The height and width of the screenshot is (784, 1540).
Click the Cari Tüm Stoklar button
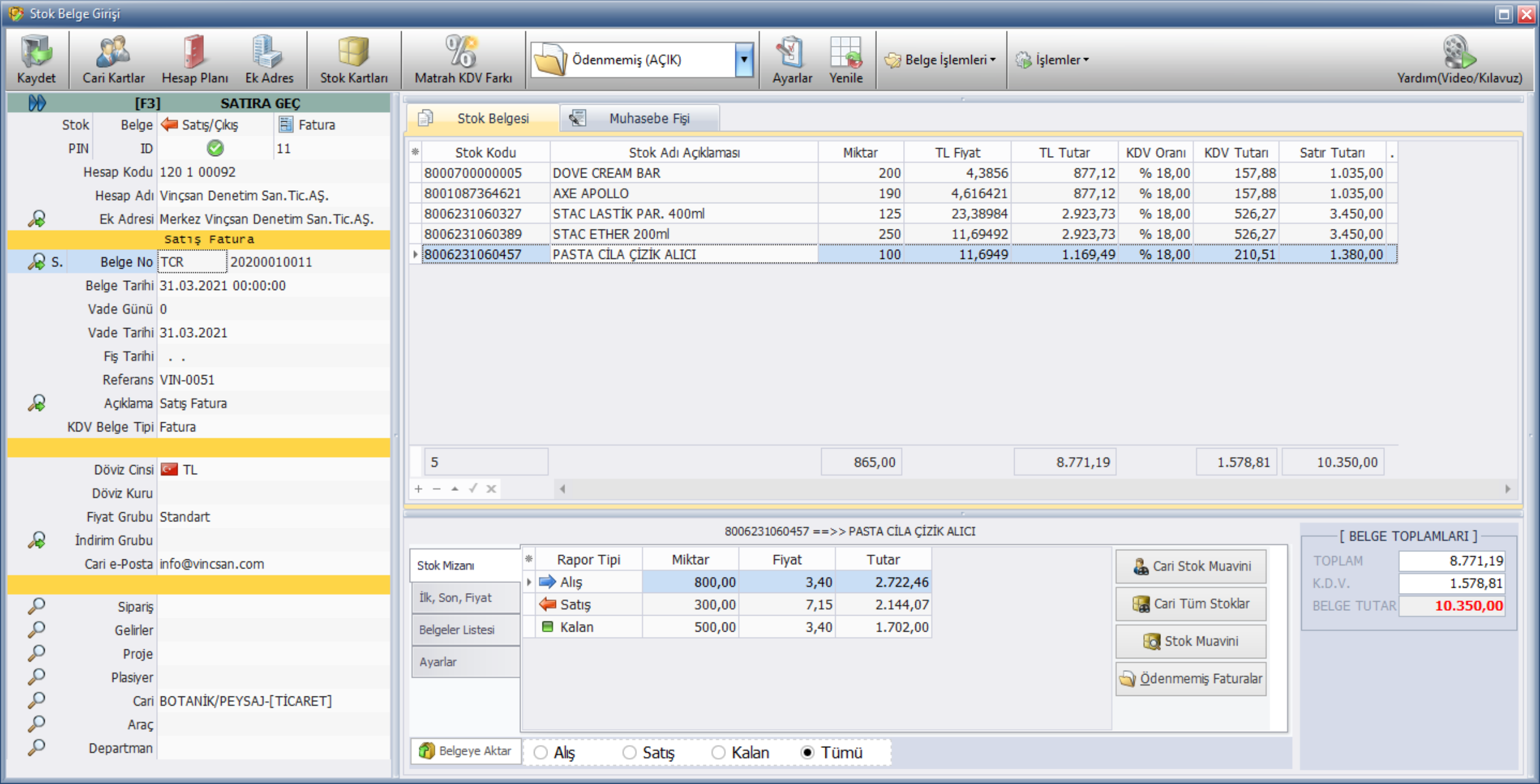pos(1191,603)
